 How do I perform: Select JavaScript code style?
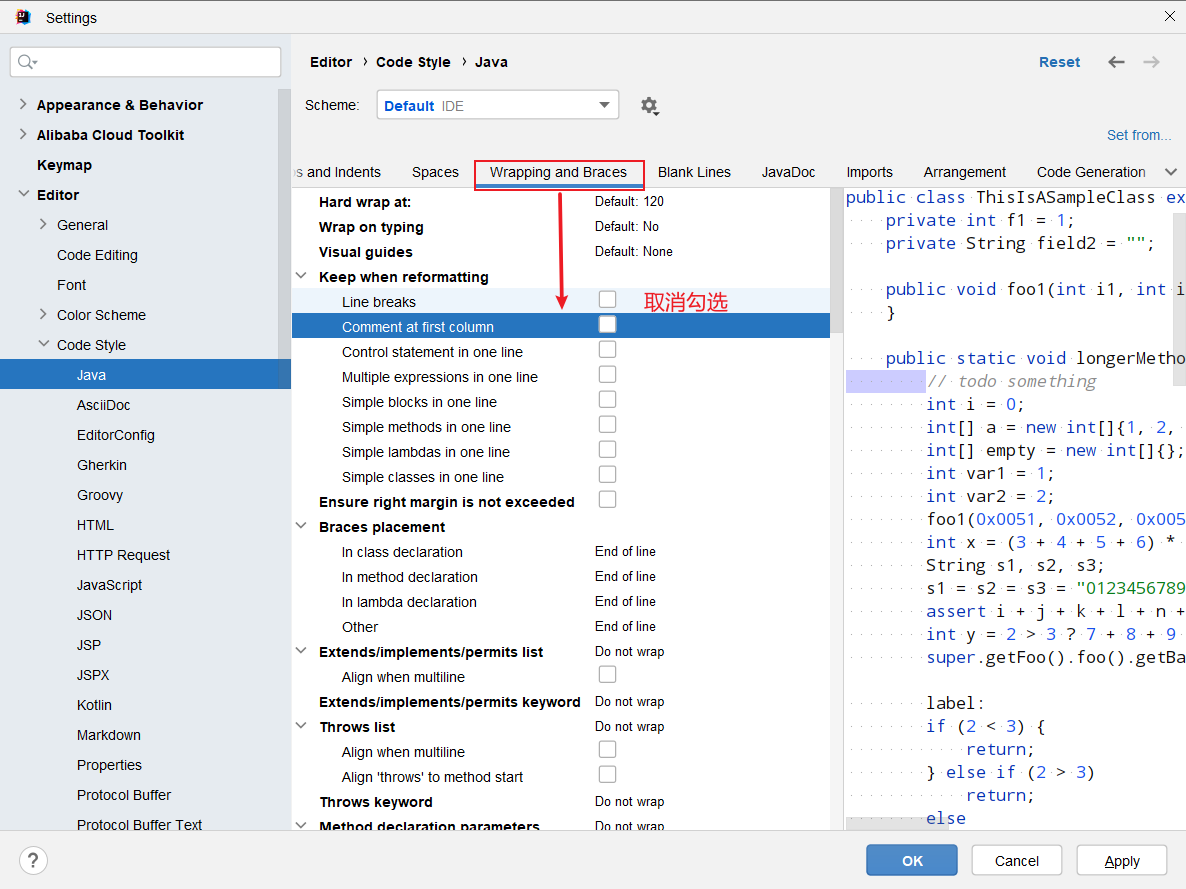pyautogui.click(x=110, y=585)
